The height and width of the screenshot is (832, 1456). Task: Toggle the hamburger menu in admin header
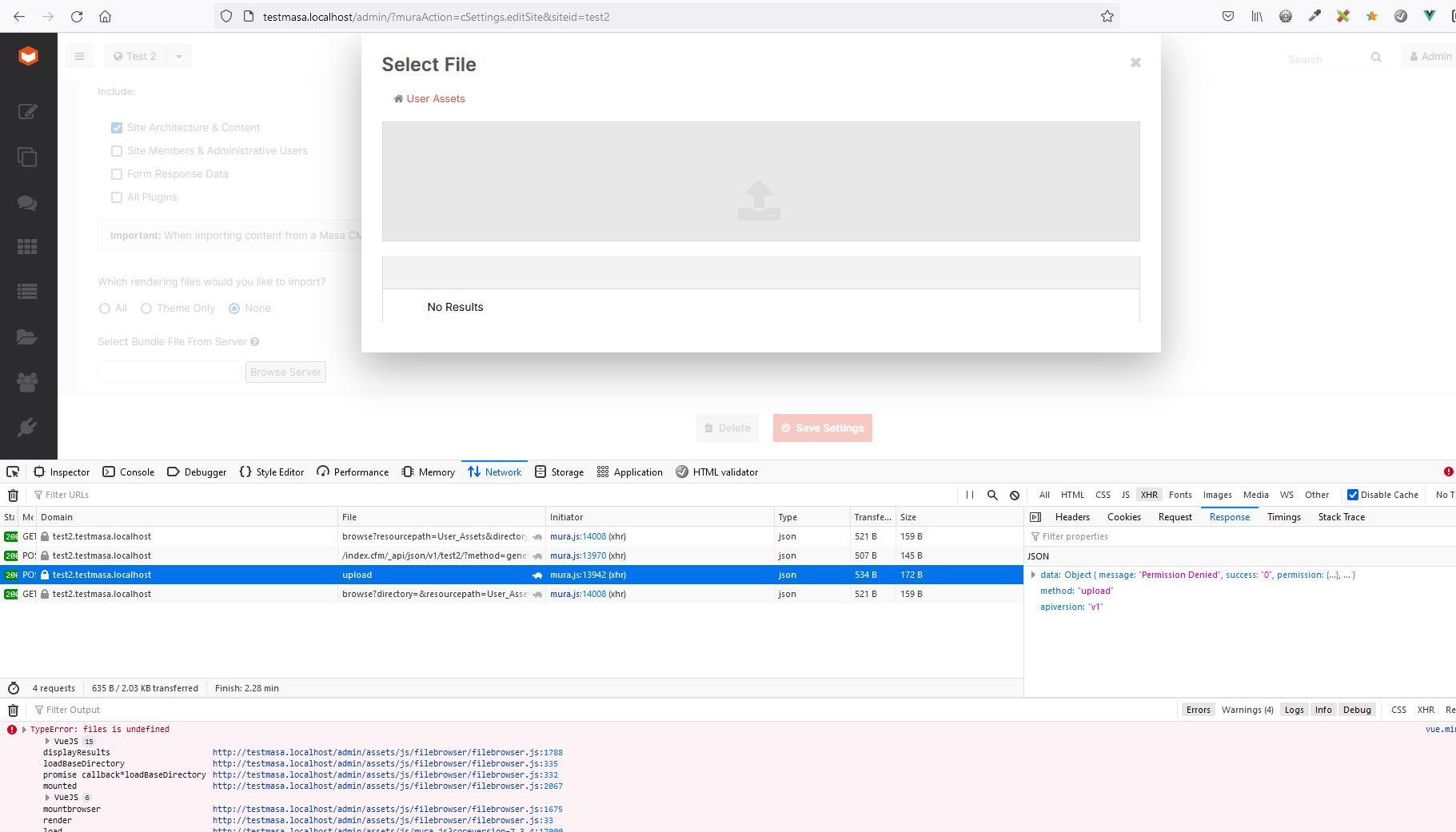point(79,56)
